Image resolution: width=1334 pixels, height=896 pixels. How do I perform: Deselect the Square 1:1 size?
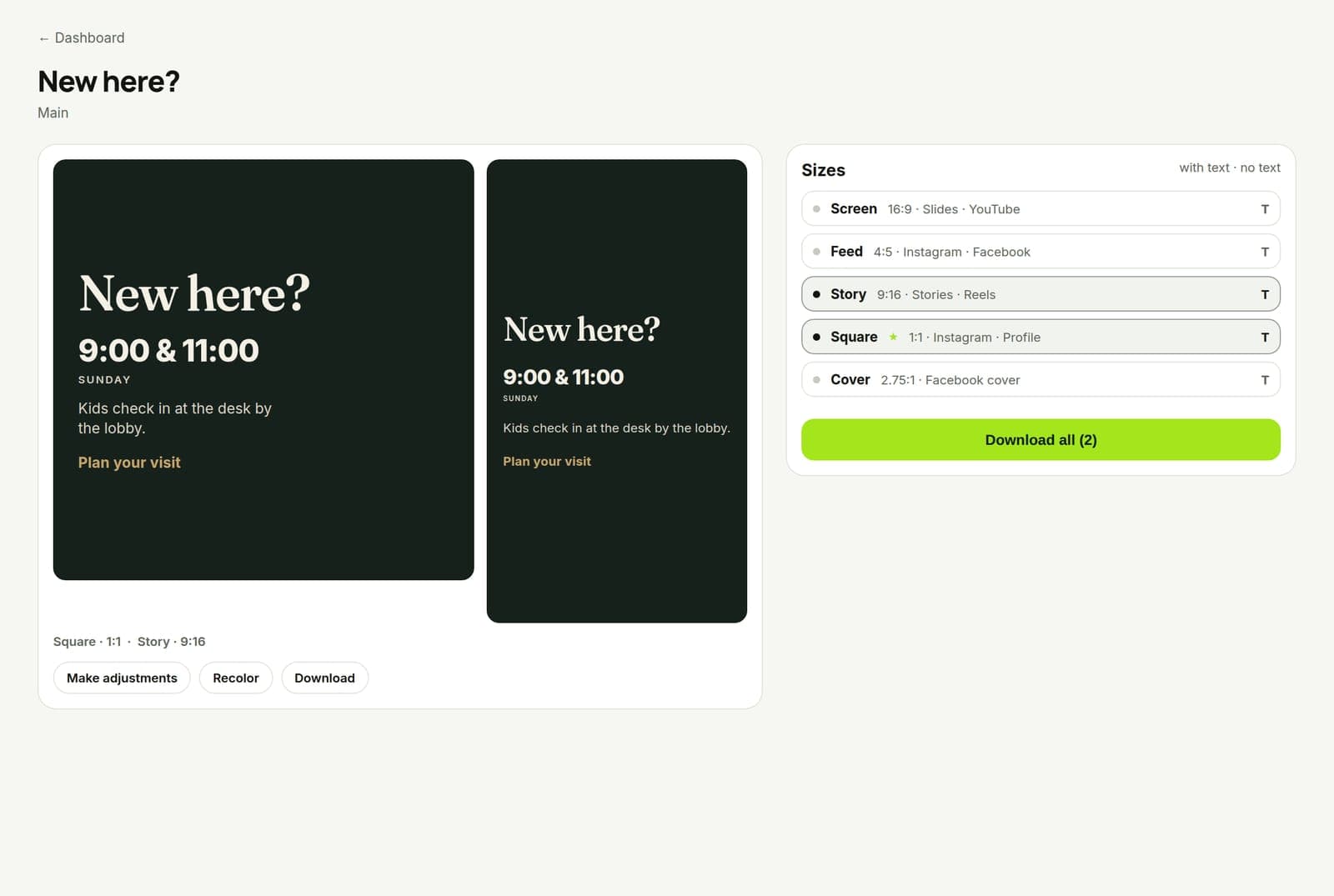coord(1041,337)
